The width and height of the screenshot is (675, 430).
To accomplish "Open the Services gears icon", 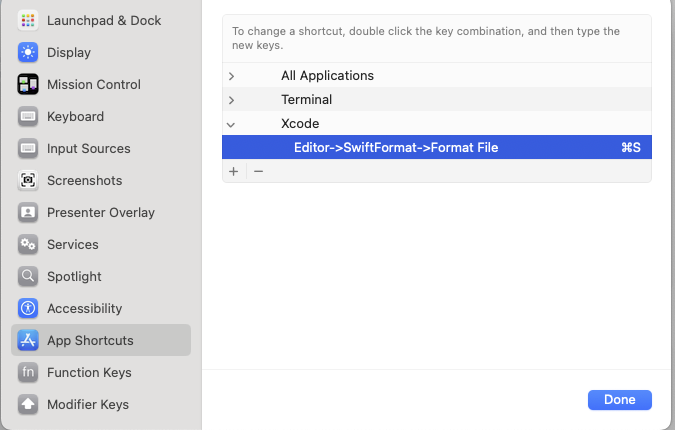I will pos(28,244).
